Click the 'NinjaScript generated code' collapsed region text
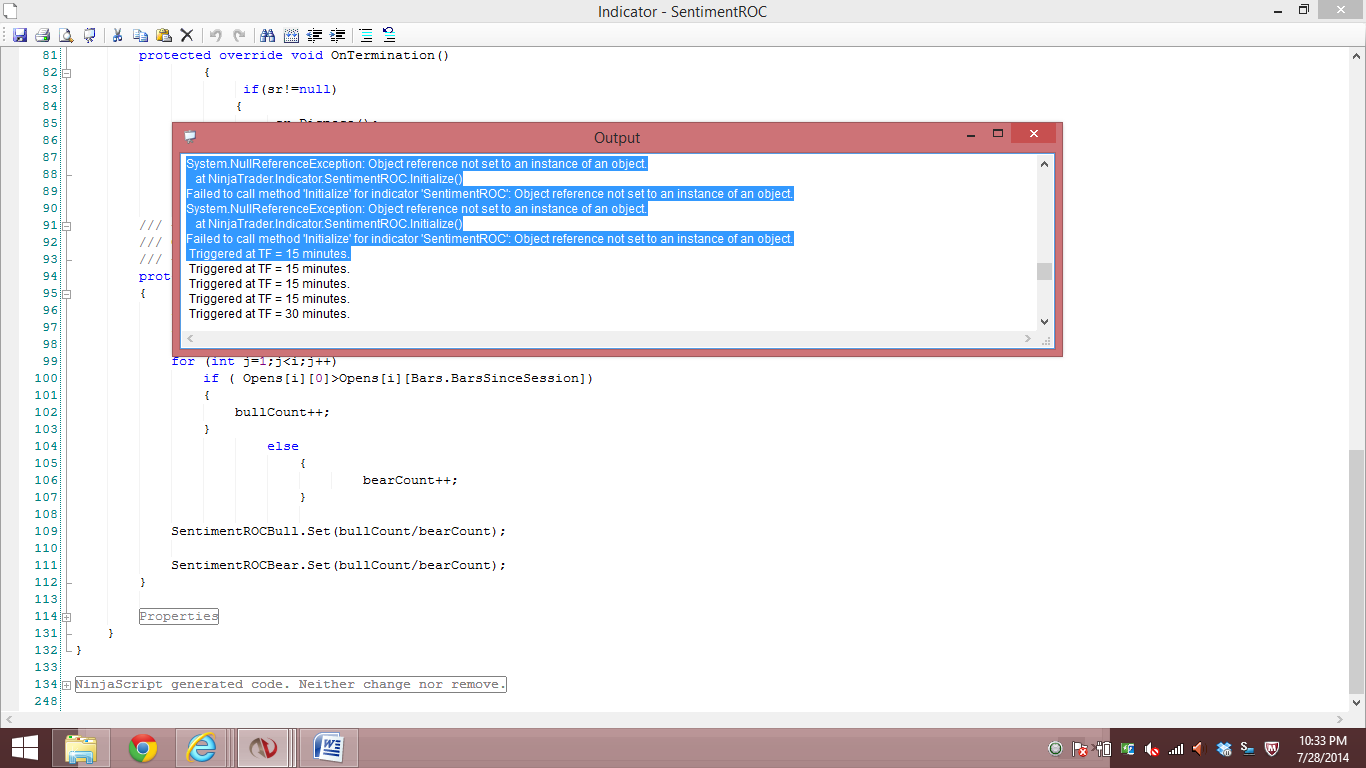 291,684
